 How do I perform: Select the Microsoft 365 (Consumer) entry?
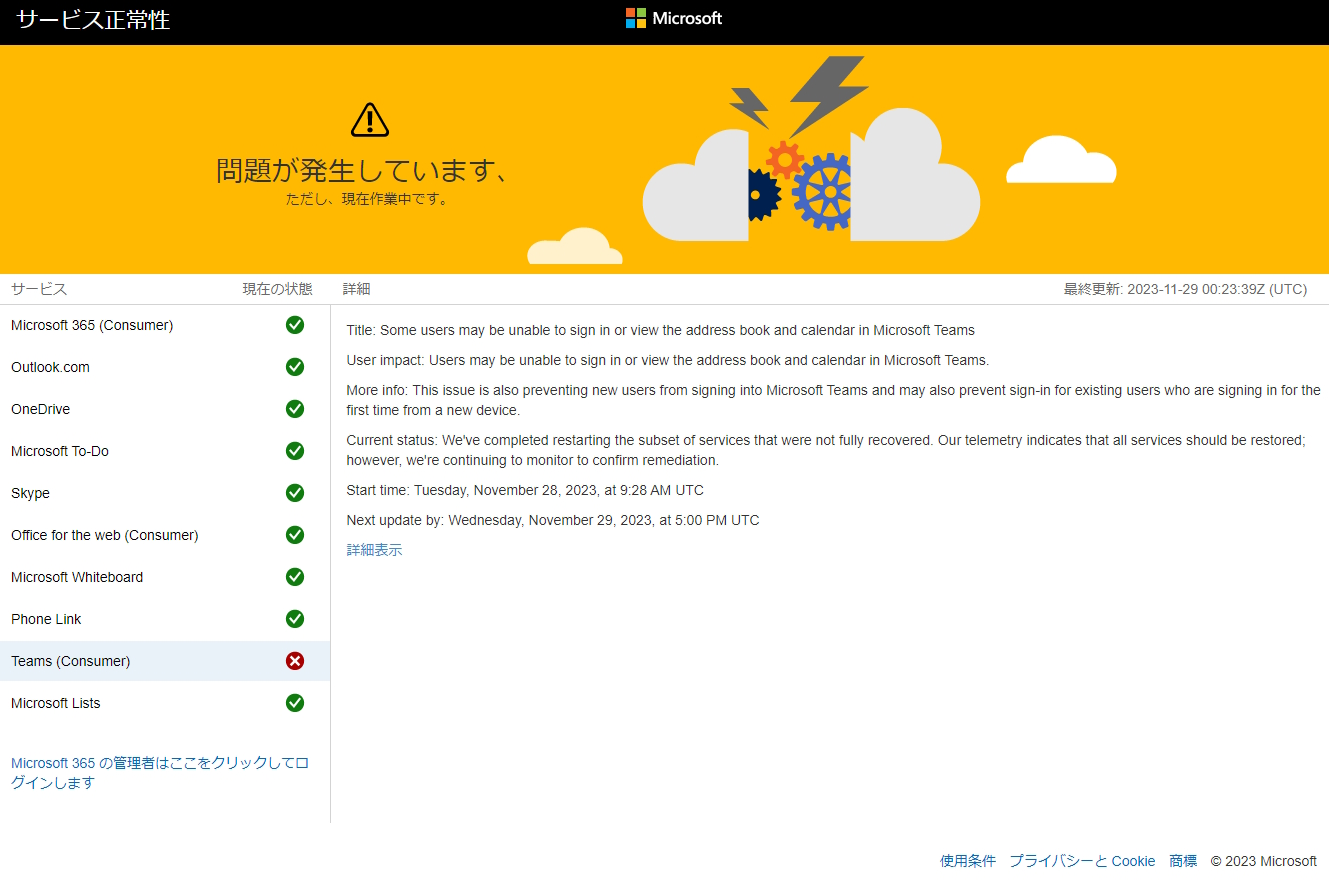(91, 325)
